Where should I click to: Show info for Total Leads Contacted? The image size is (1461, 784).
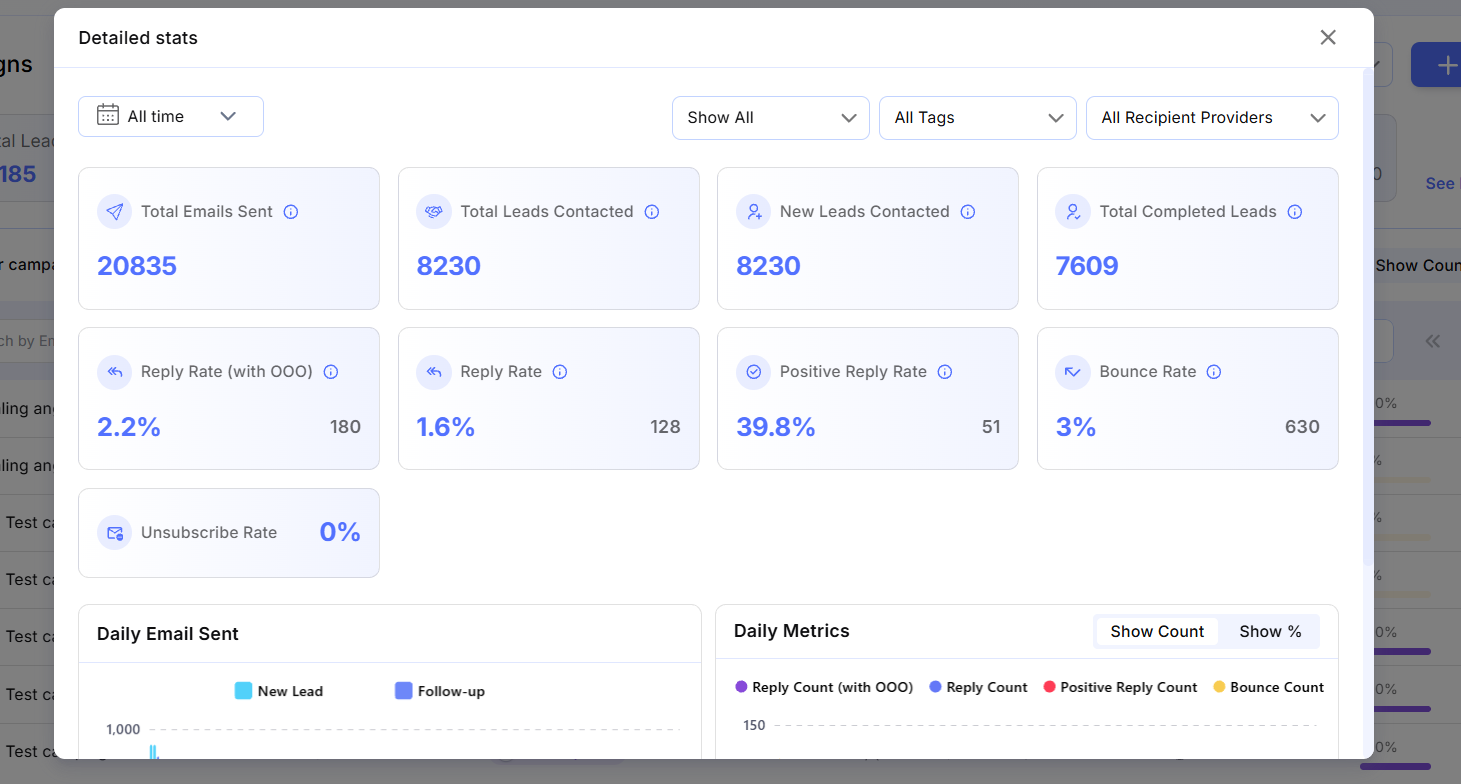pyautogui.click(x=652, y=212)
